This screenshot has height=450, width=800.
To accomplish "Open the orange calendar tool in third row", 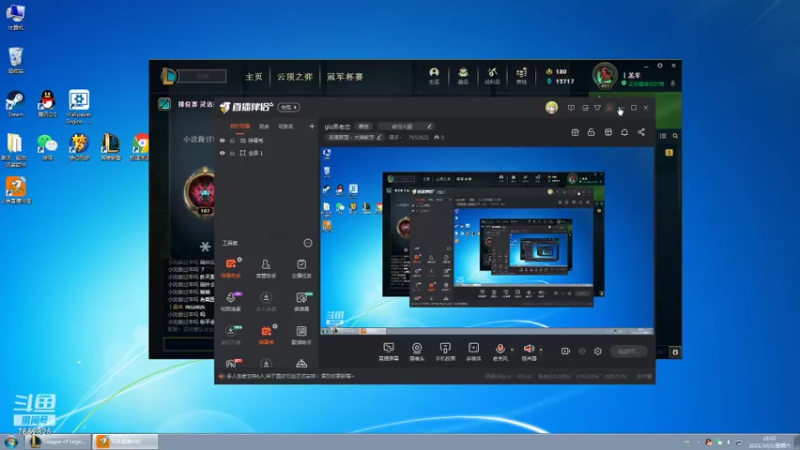I will point(266,335).
